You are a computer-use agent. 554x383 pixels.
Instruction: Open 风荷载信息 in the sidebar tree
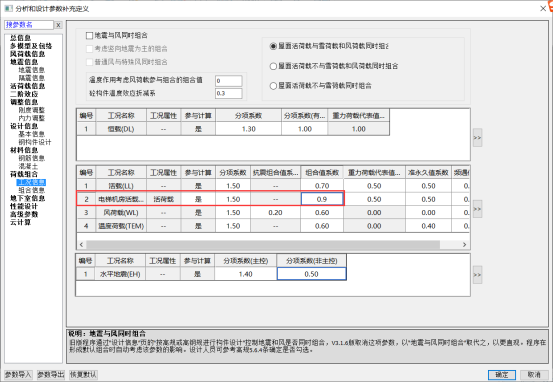[27, 54]
